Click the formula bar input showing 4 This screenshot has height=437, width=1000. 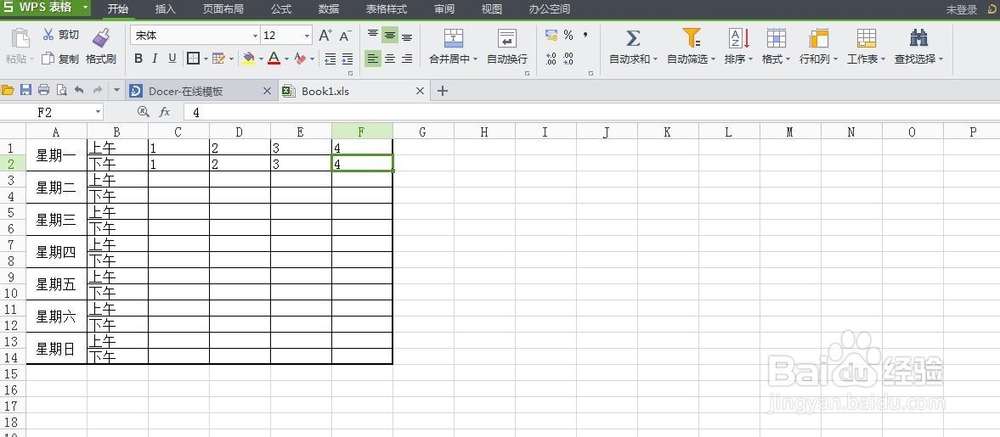pyautogui.click(x=592, y=112)
